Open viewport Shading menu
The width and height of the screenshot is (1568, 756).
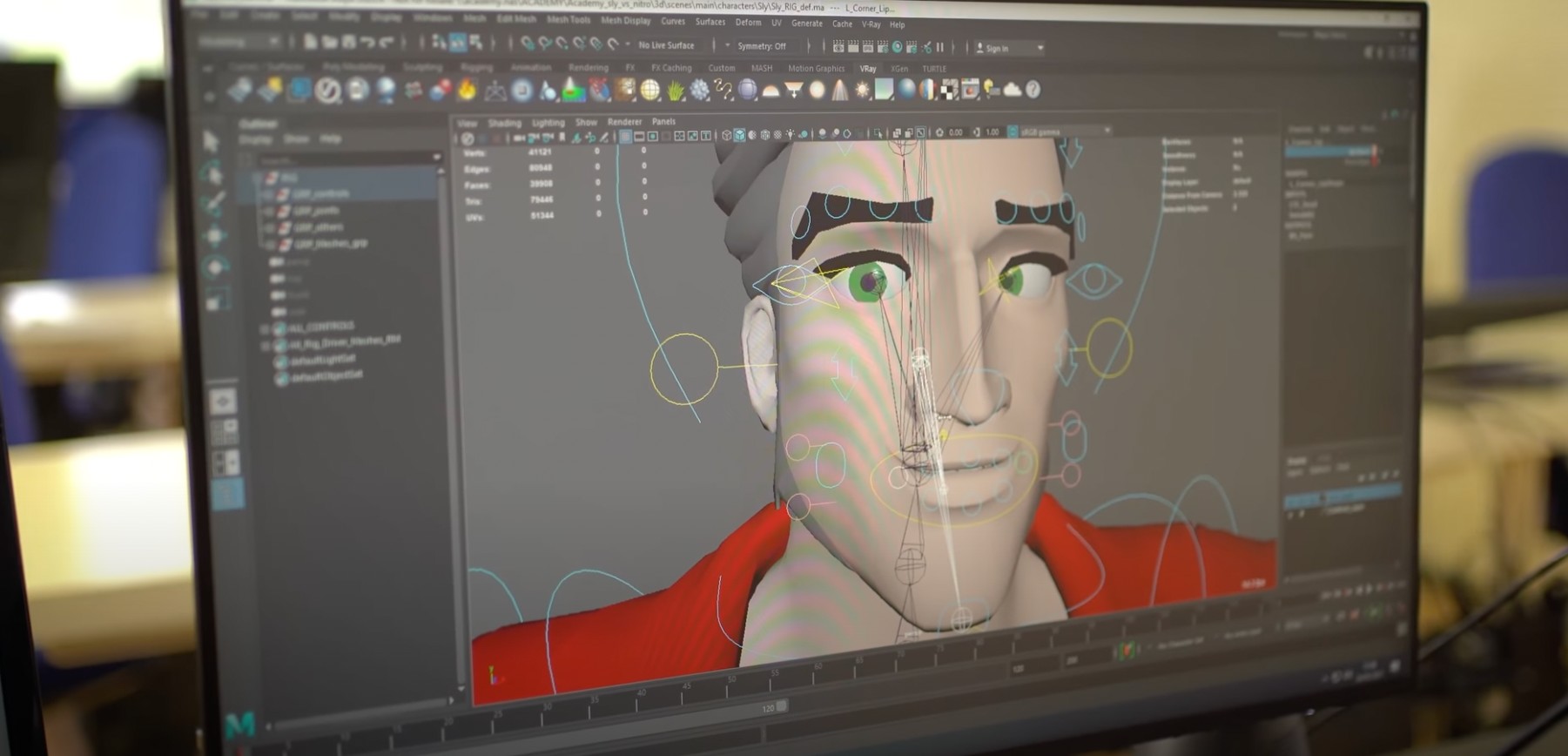504,123
